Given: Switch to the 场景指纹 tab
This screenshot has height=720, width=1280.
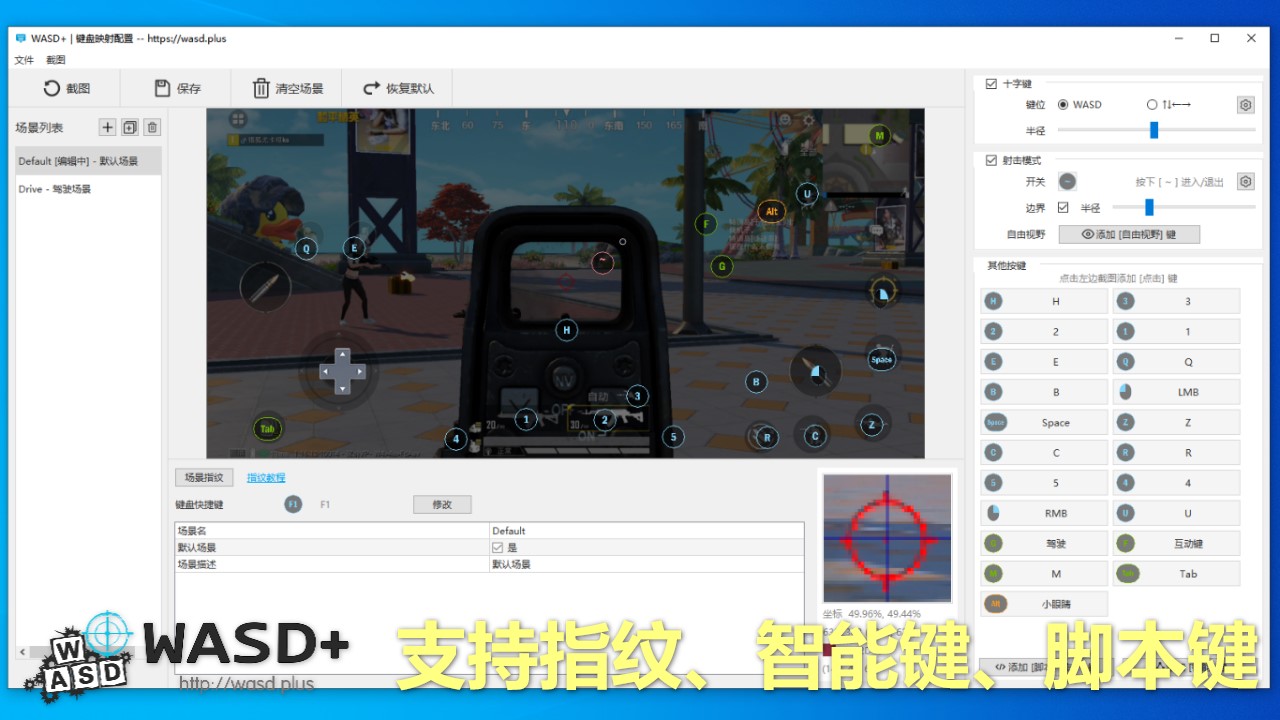Looking at the screenshot, I should pos(204,478).
